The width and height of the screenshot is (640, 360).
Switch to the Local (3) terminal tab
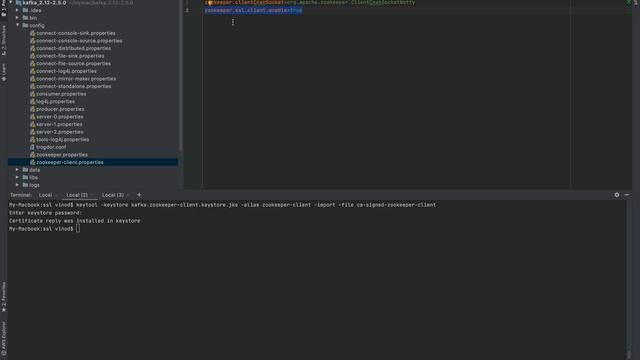113,195
